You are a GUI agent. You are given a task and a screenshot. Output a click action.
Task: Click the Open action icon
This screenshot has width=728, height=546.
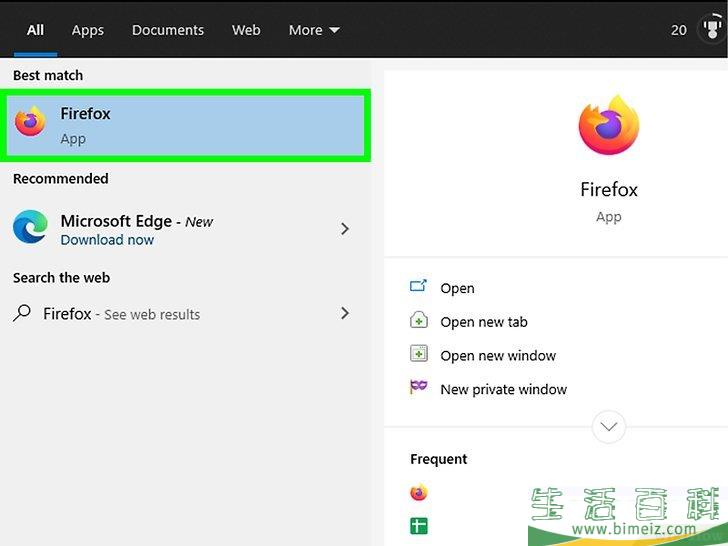tap(418, 286)
